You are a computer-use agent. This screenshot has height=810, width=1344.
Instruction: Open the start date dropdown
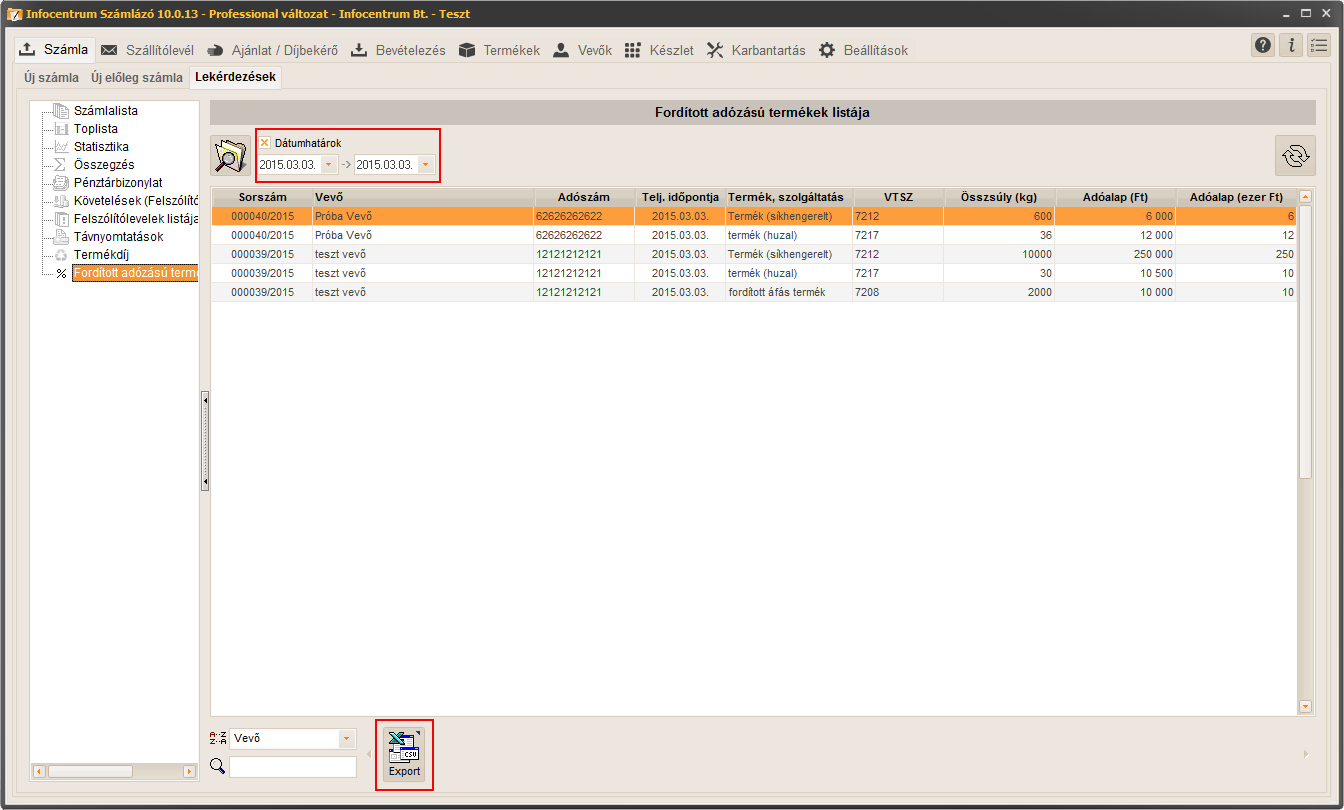pyautogui.click(x=329, y=165)
